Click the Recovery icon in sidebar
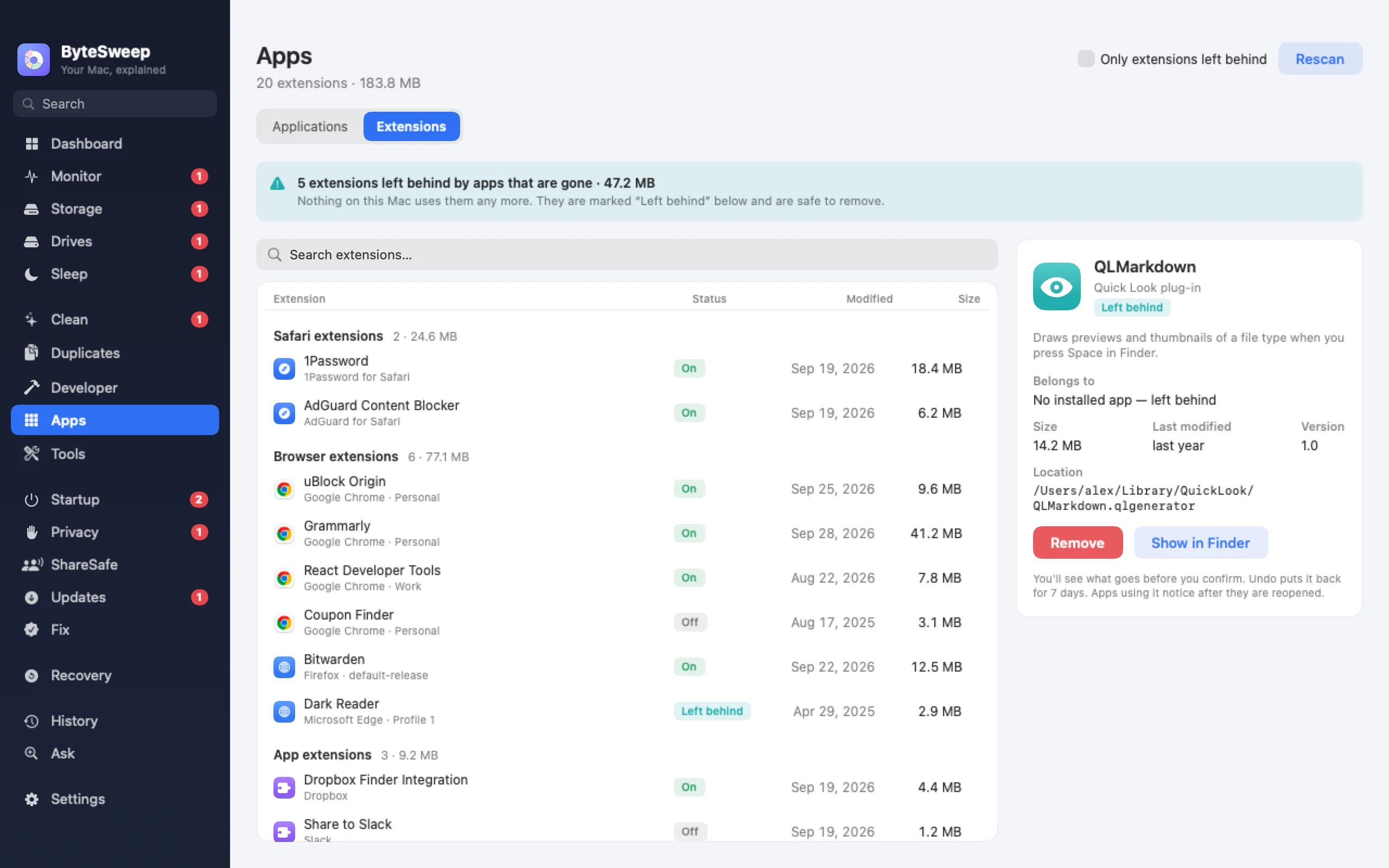1389x868 pixels. (x=31, y=675)
